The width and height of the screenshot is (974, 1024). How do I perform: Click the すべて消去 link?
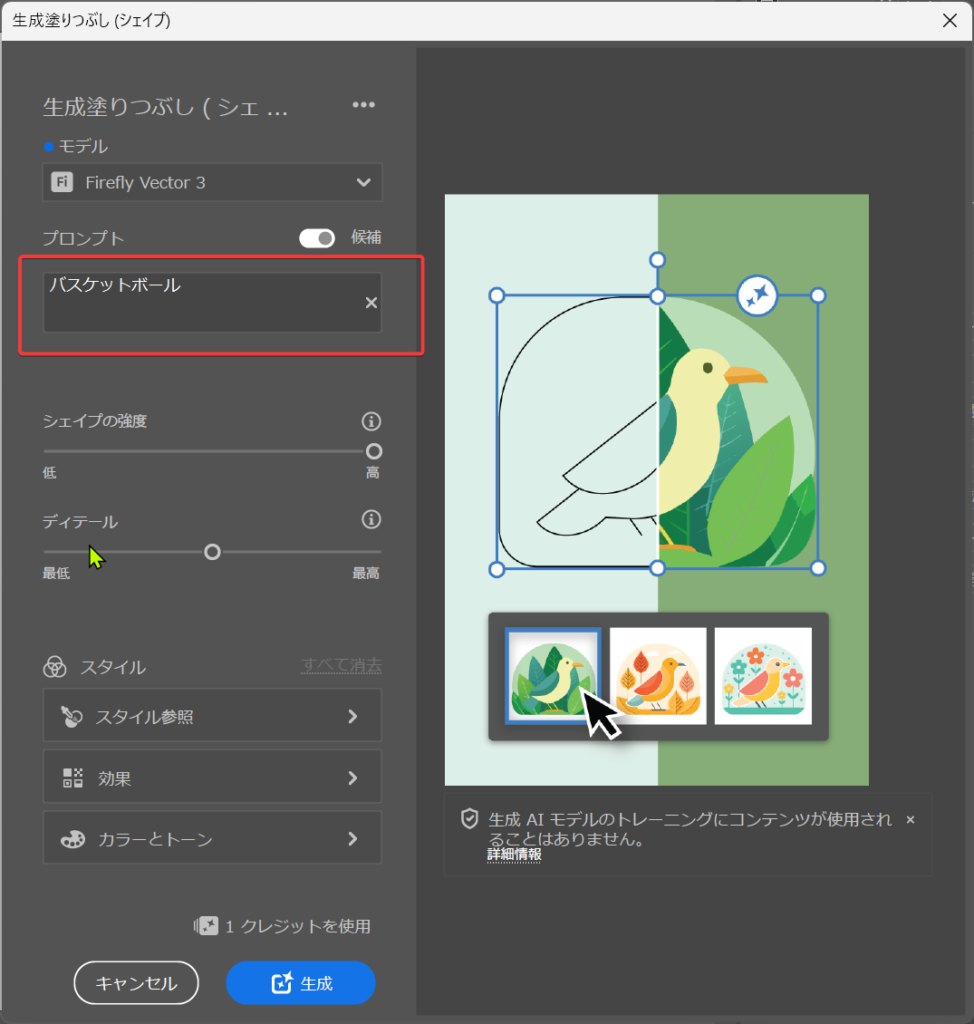point(341,665)
